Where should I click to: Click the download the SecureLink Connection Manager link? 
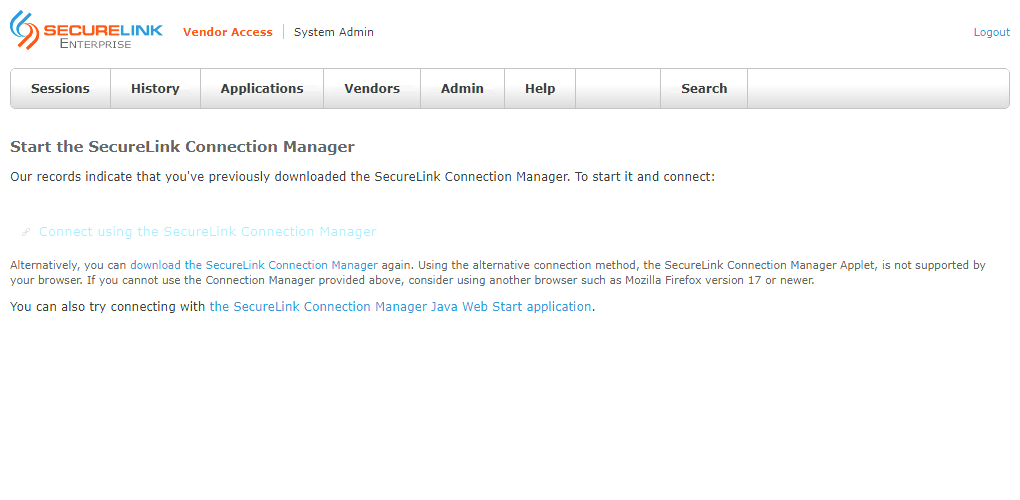coord(254,265)
